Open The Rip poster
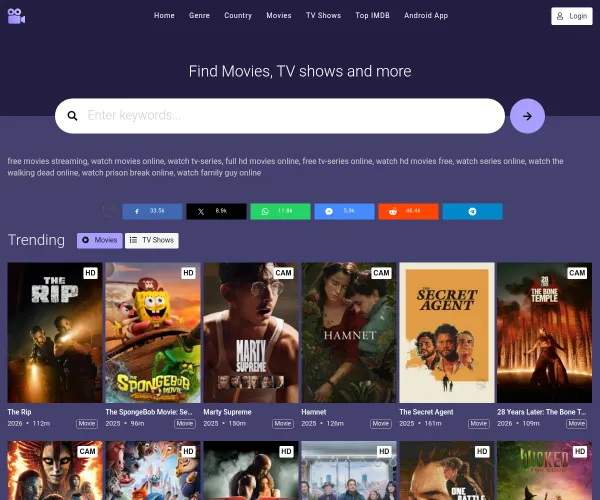Image resolution: width=600 pixels, height=500 pixels. point(55,332)
